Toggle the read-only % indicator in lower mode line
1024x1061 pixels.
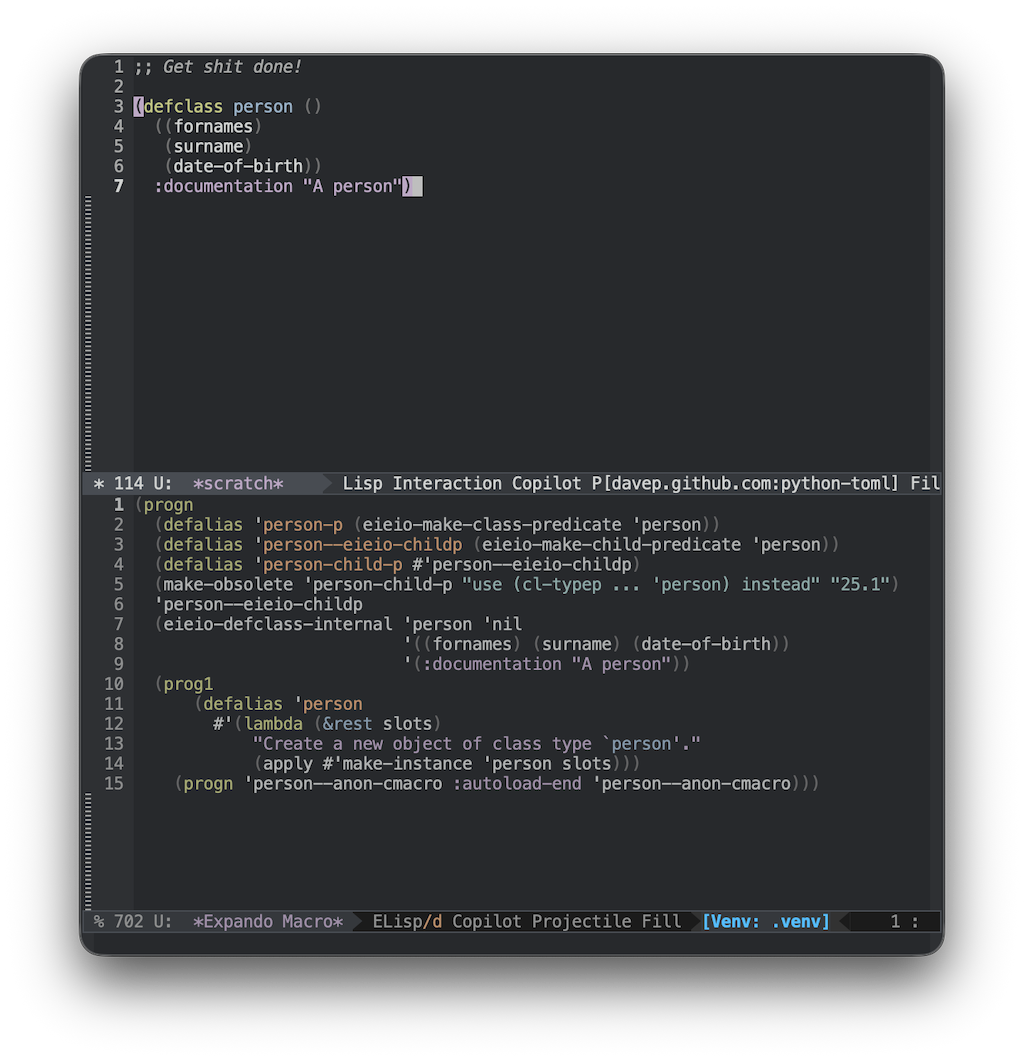point(99,922)
